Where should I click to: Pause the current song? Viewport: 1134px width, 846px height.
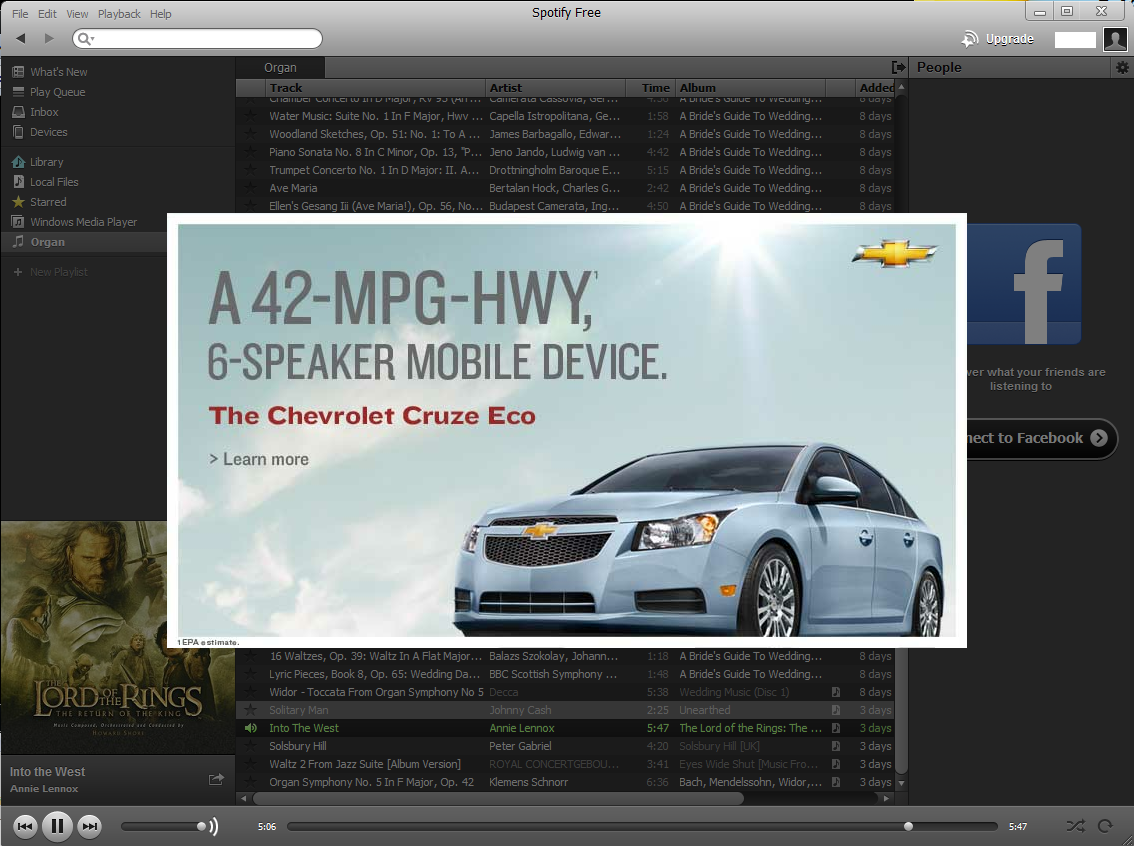coord(57,826)
